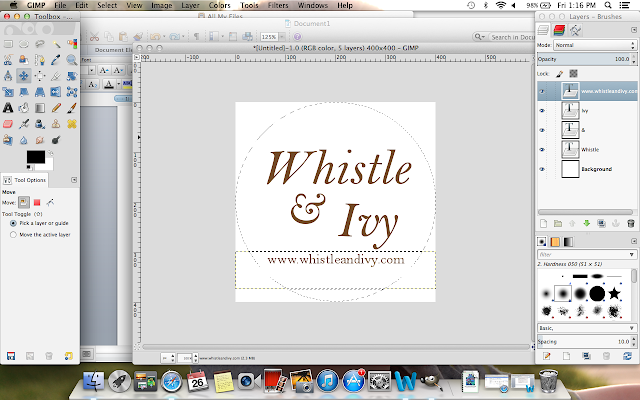
Task: Select the Scissors Select tool
Action: (8, 60)
